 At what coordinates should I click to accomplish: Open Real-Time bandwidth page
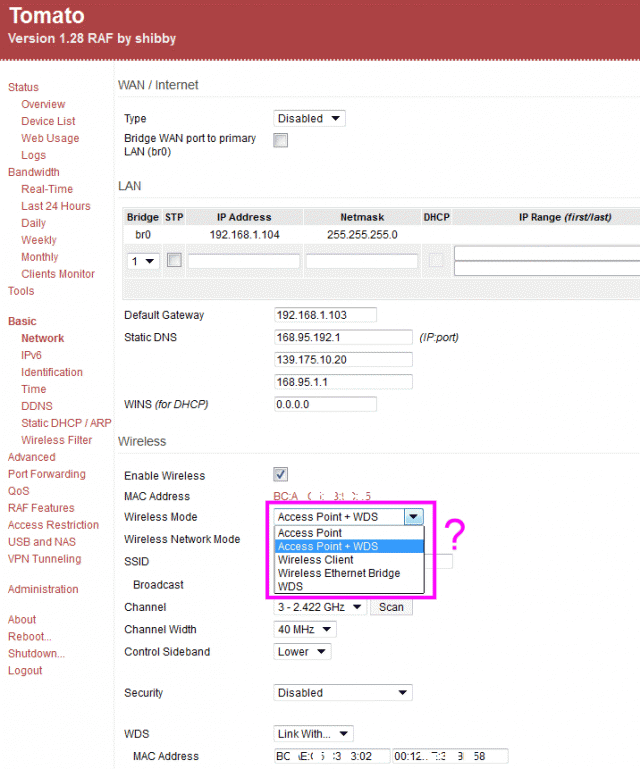click(47, 189)
